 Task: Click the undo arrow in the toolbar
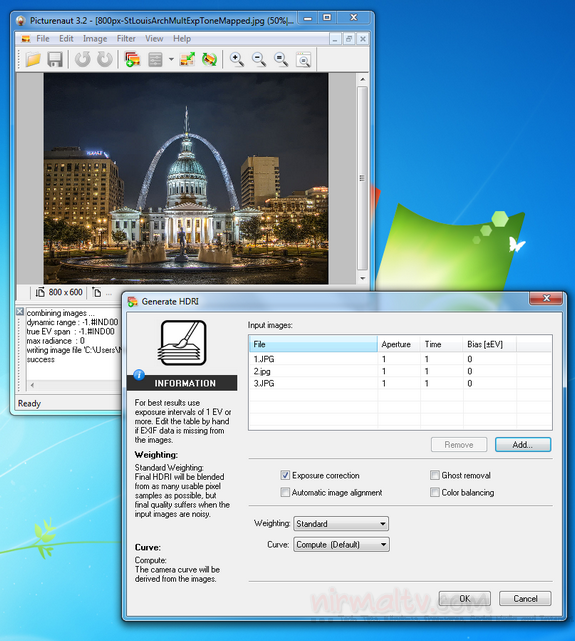[x=83, y=60]
